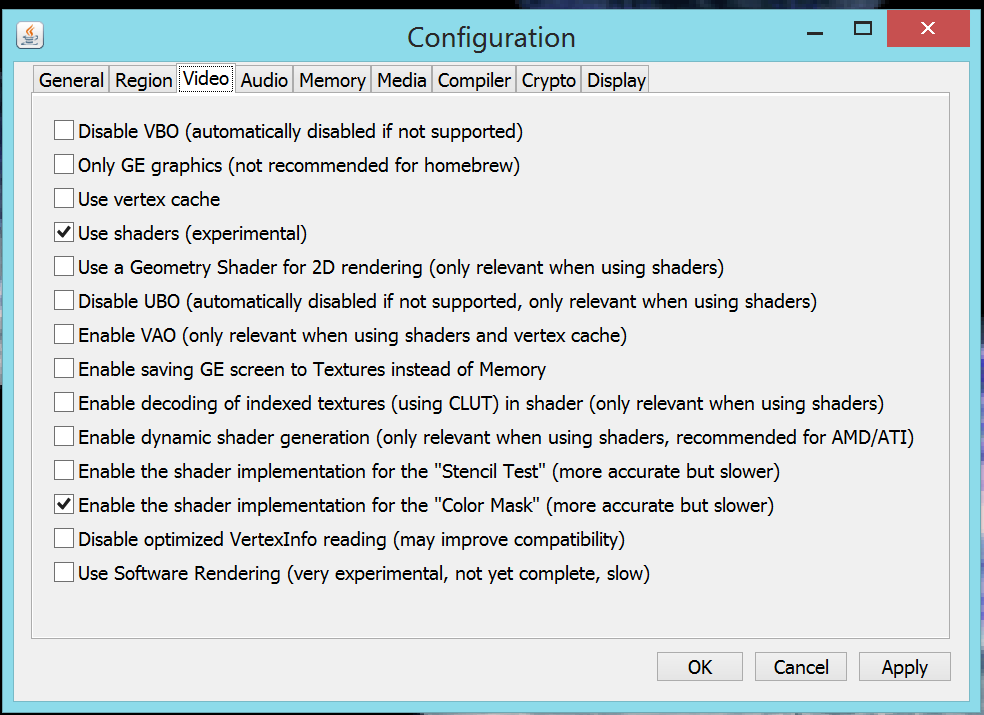The width and height of the screenshot is (984, 715).
Task: Switch to the Crypto tab
Action: [549, 80]
